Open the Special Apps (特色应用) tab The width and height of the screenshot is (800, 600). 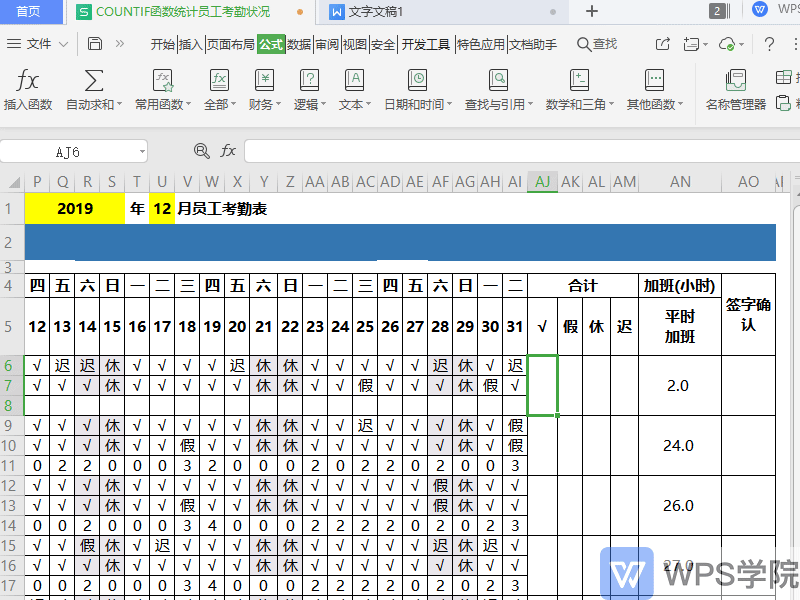click(481, 44)
